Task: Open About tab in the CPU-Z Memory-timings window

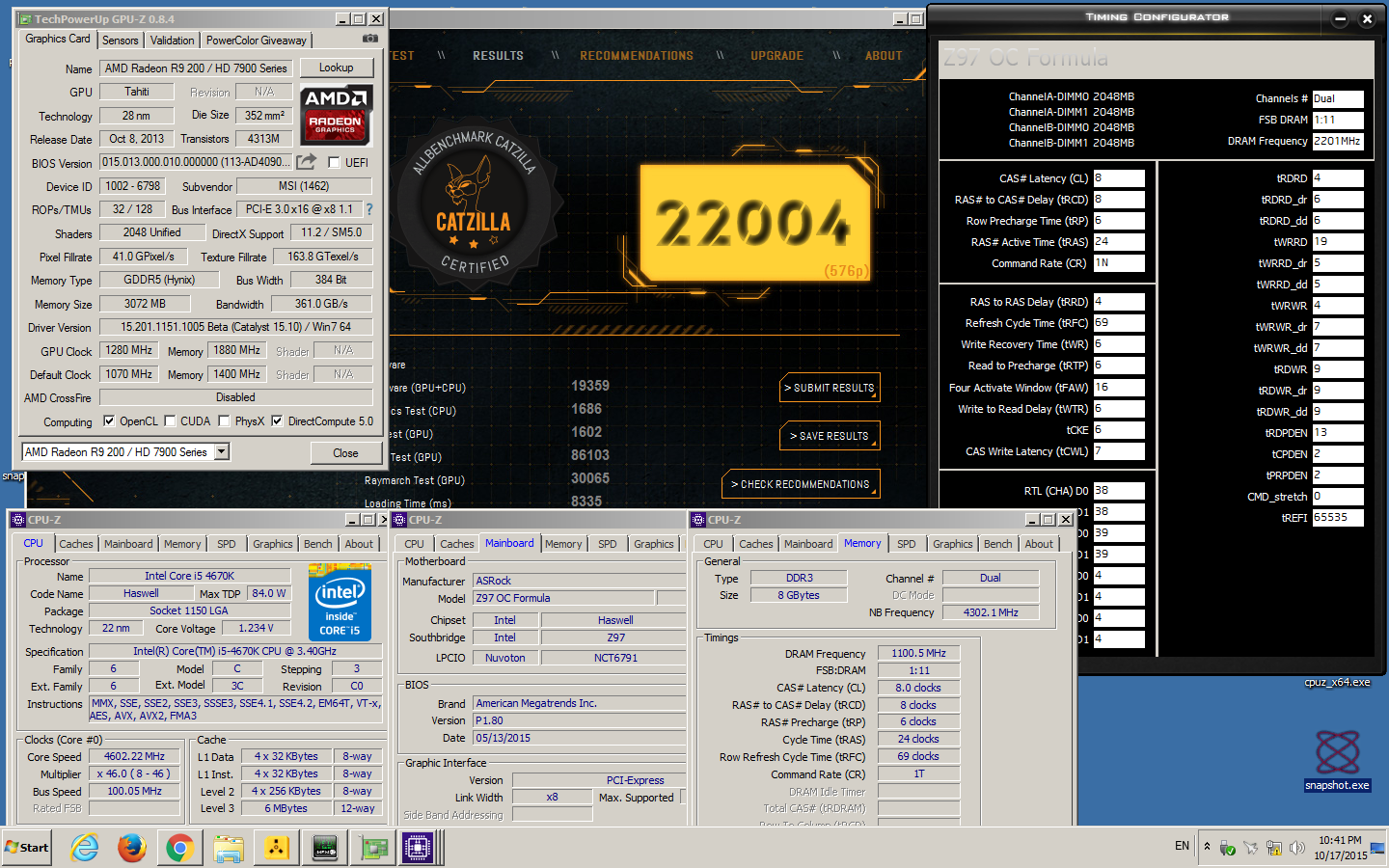Action: 1039,544
